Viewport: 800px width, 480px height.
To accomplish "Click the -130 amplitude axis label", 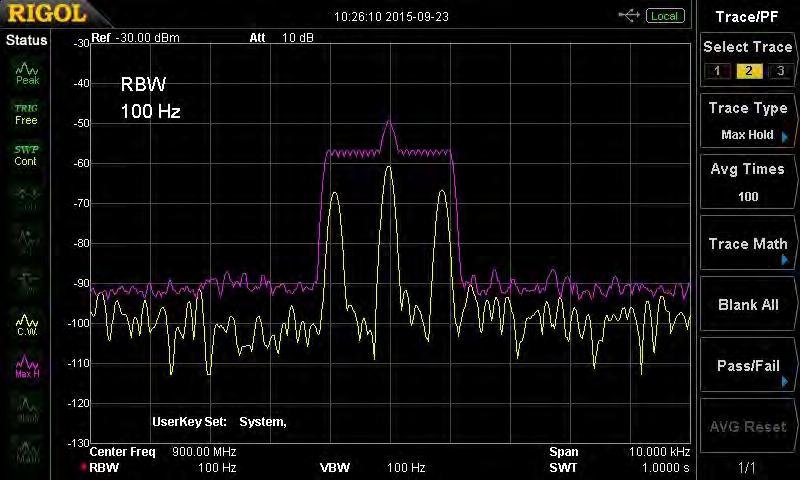I will click(x=79, y=443).
